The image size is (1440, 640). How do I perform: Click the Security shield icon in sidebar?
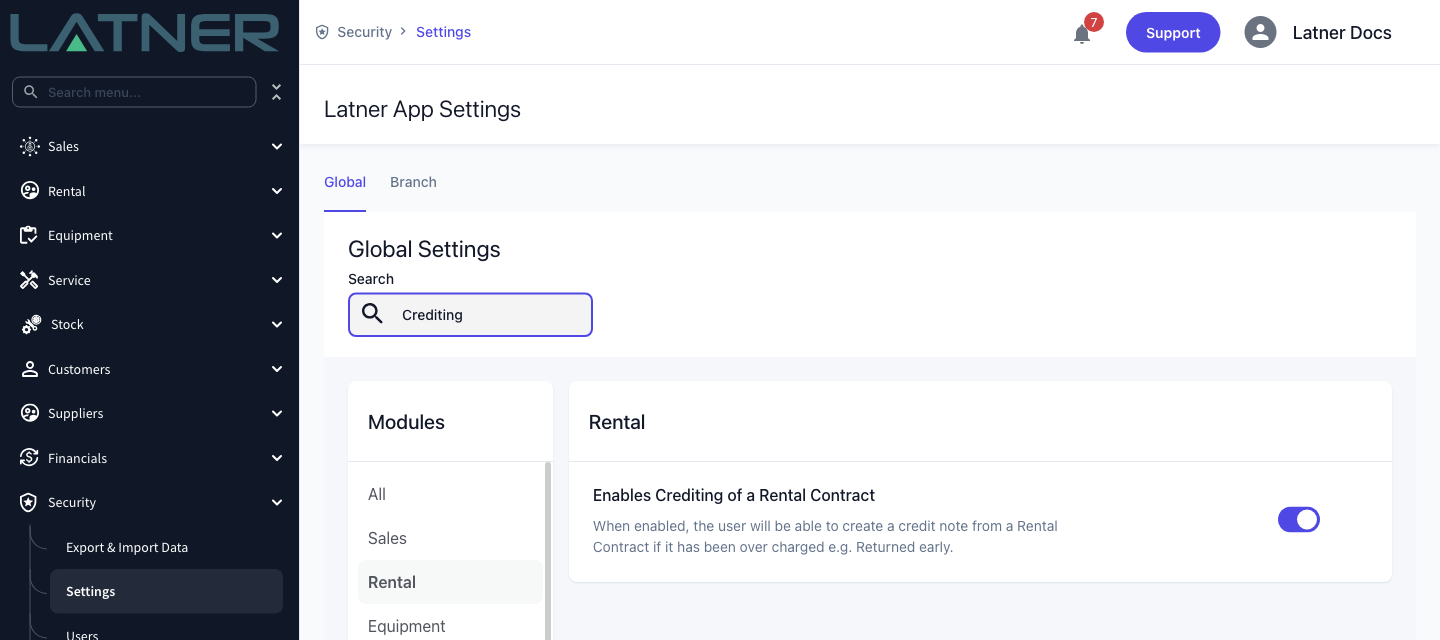pos(30,502)
